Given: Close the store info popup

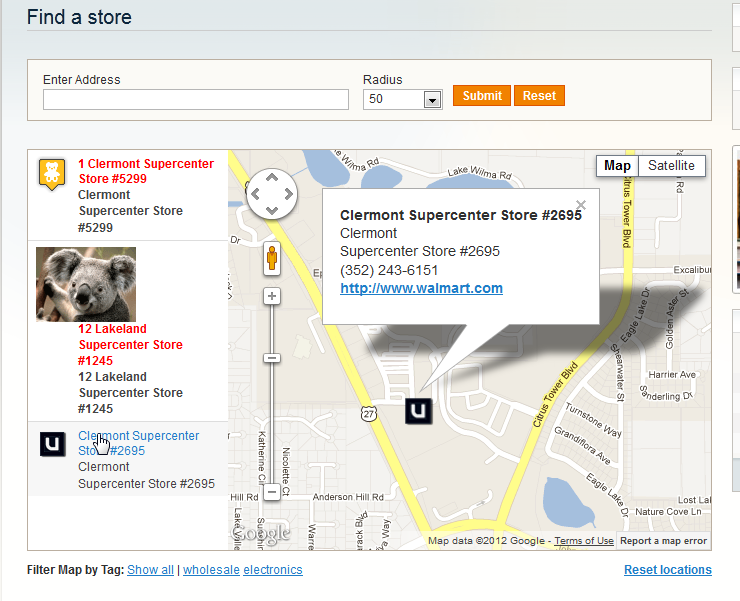Looking at the screenshot, I should 581,205.
